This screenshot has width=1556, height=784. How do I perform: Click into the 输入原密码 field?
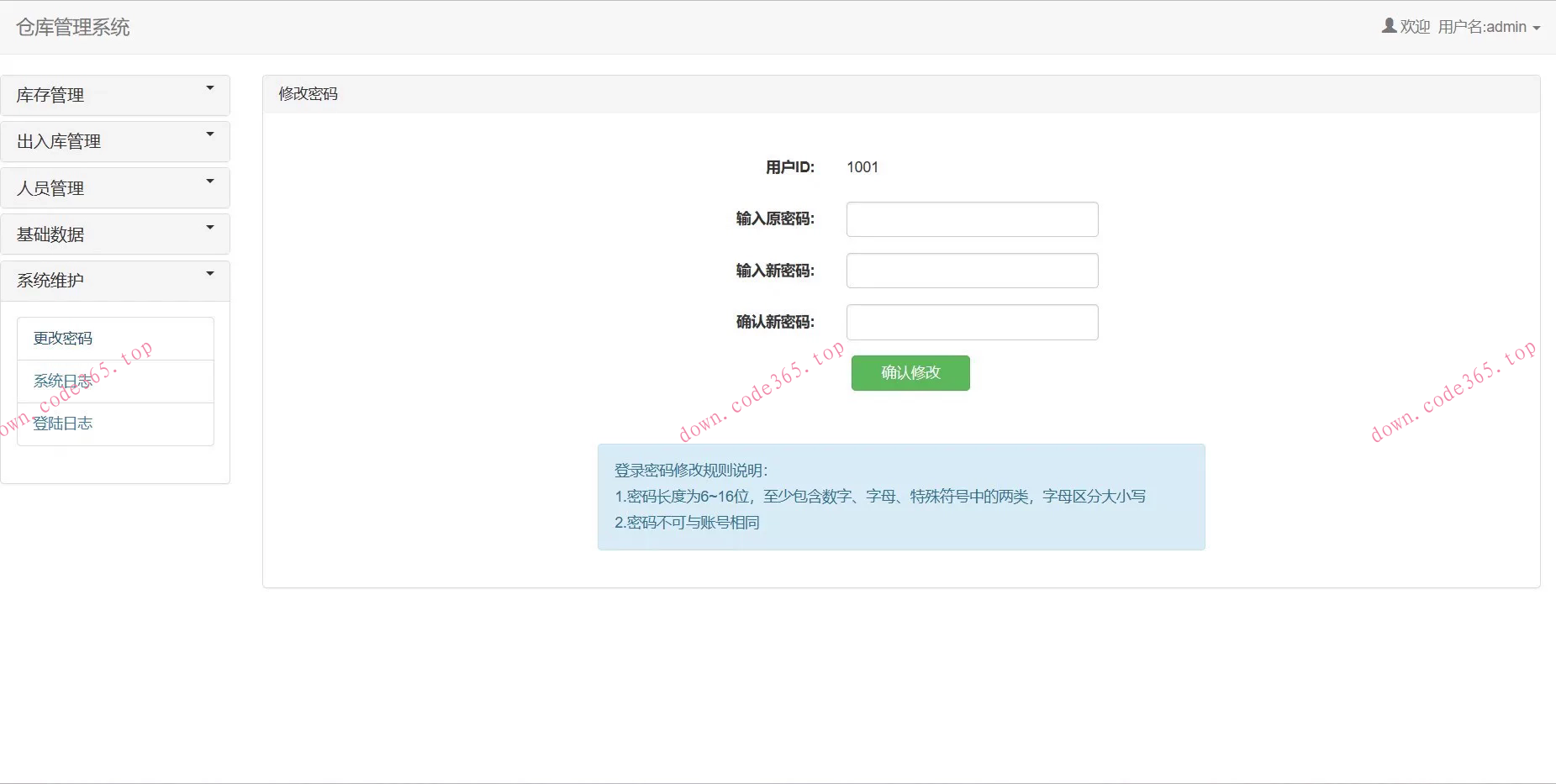point(972,218)
